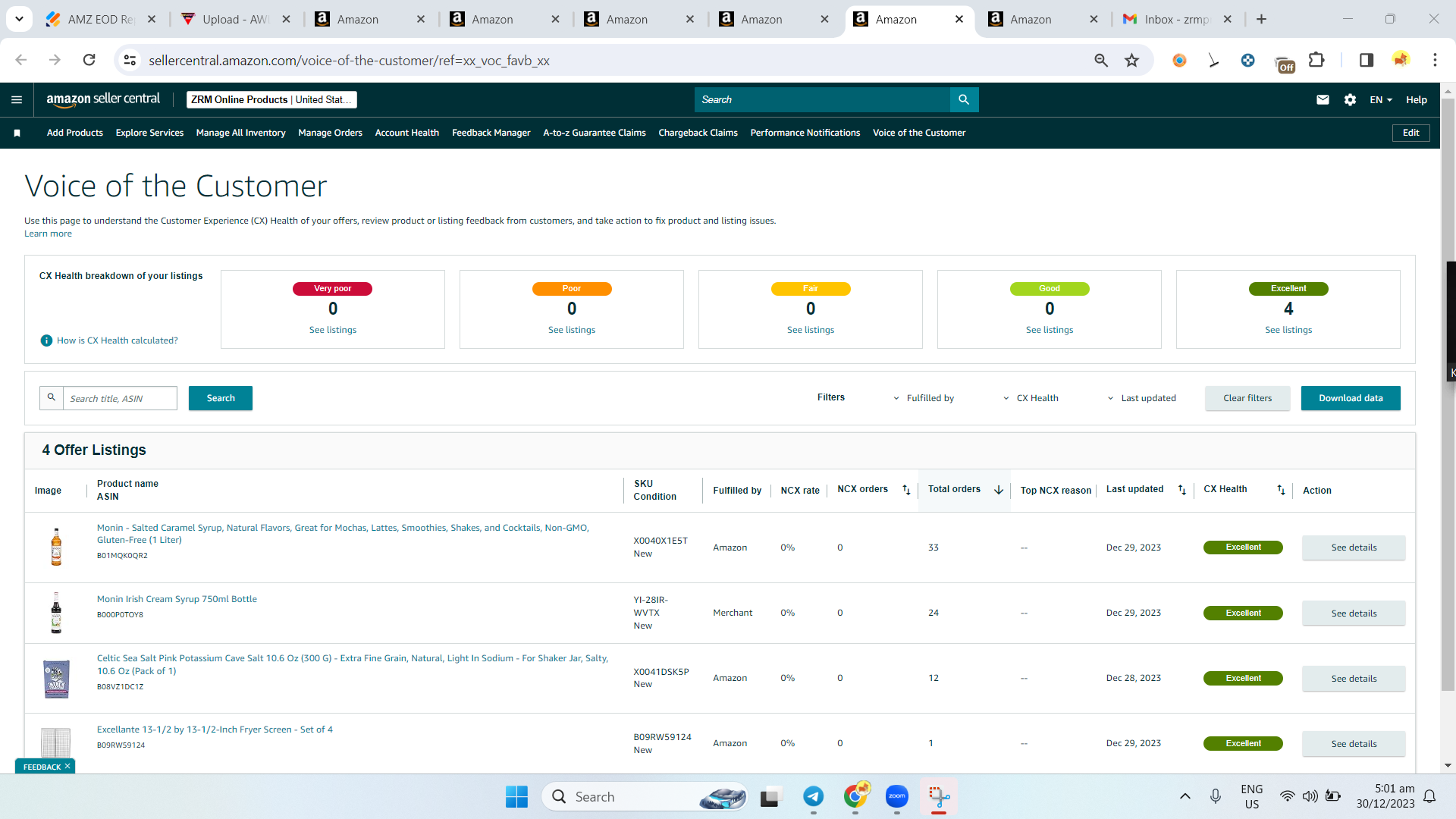Click the teal Search button
Viewport: 1456px width, 819px height.
tap(221, 398)
